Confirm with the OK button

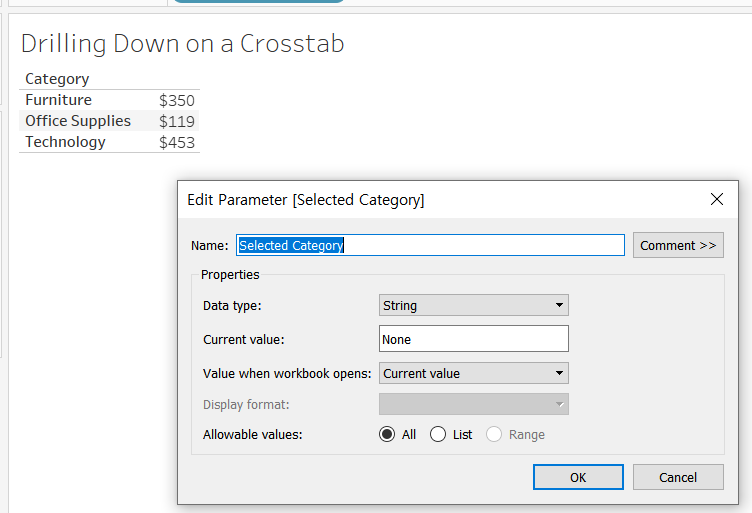[578, 477]
